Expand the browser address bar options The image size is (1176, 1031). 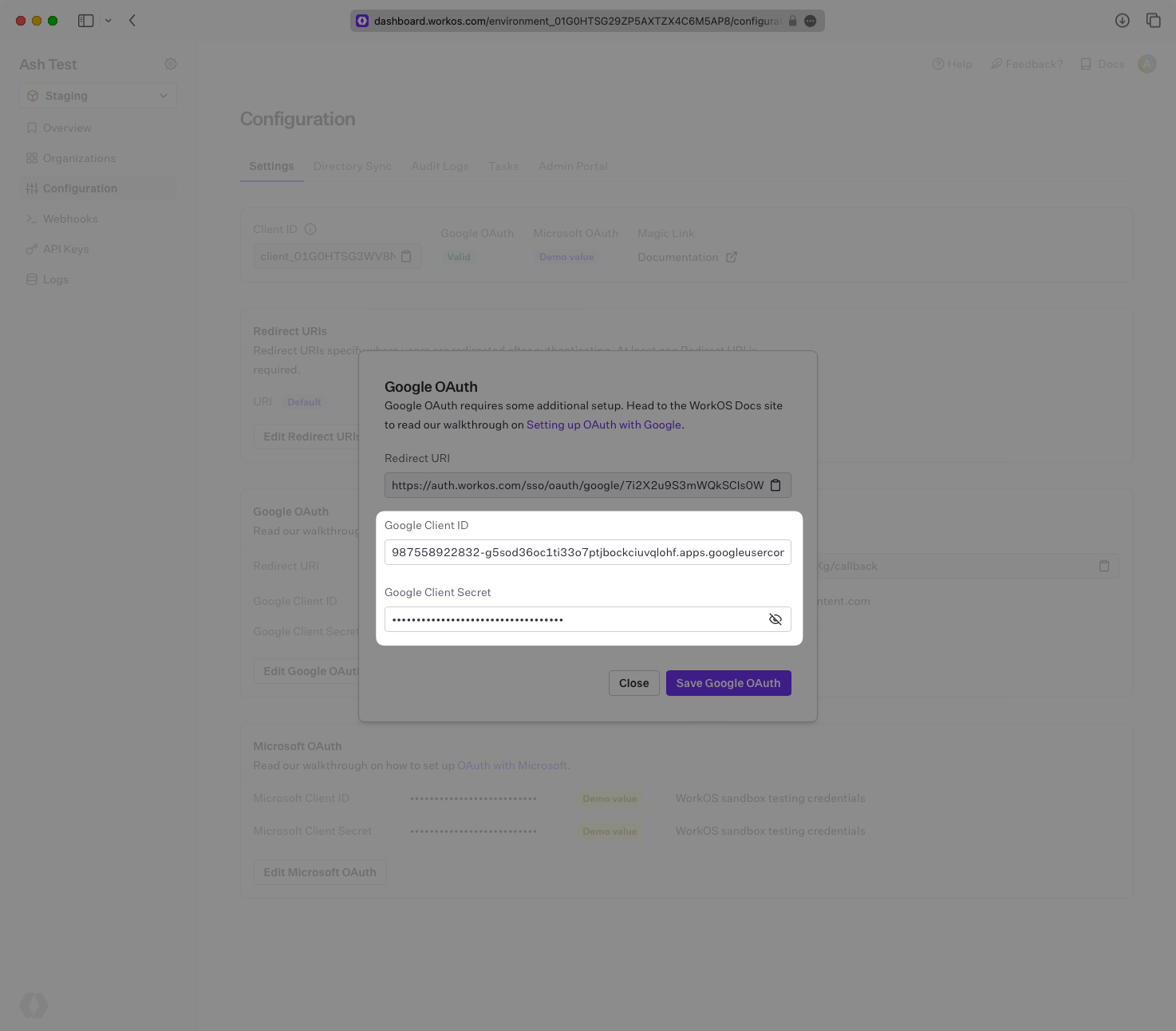click(811, 21)
